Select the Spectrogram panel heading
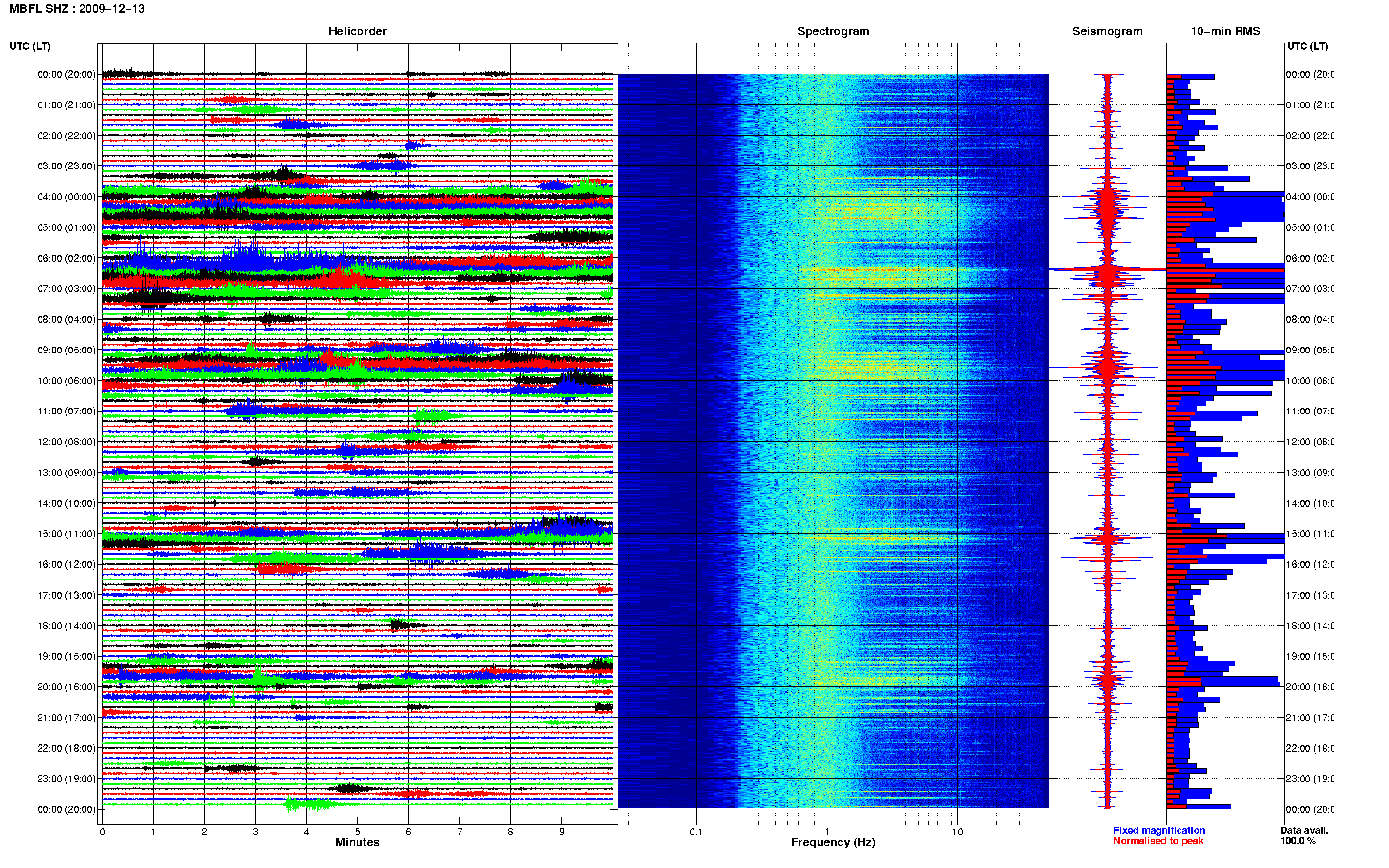 [833, 31]
